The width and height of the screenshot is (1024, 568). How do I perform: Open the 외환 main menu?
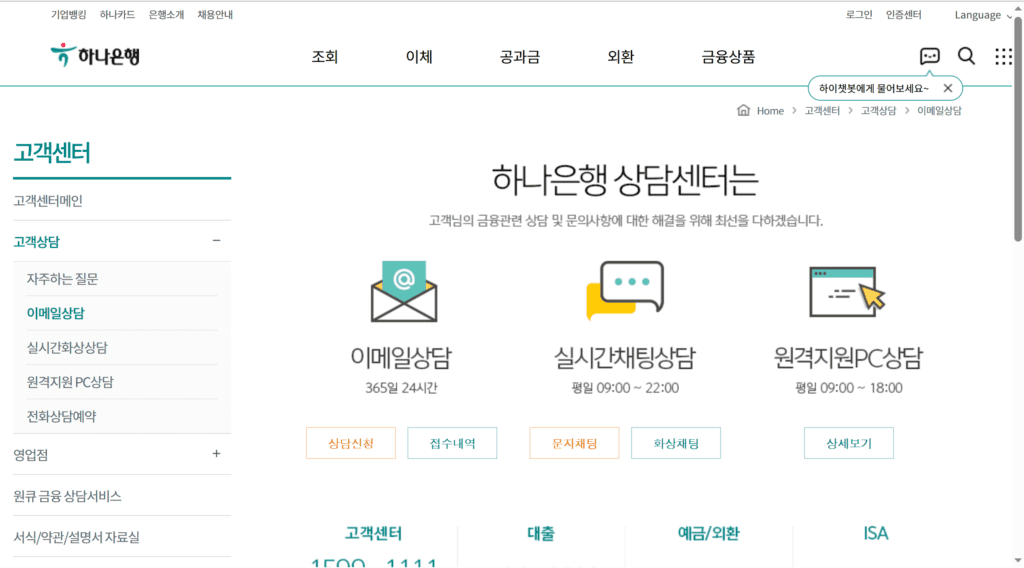click(620, 57)
